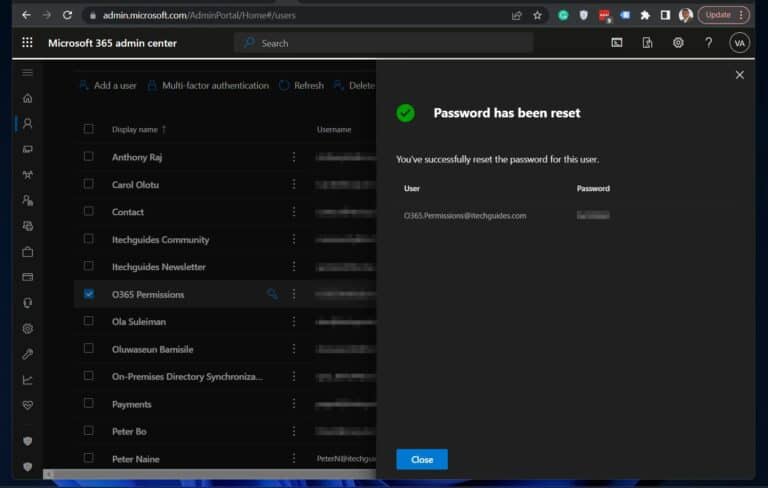Open more actions for Itechguides Community

pos(294,239)
